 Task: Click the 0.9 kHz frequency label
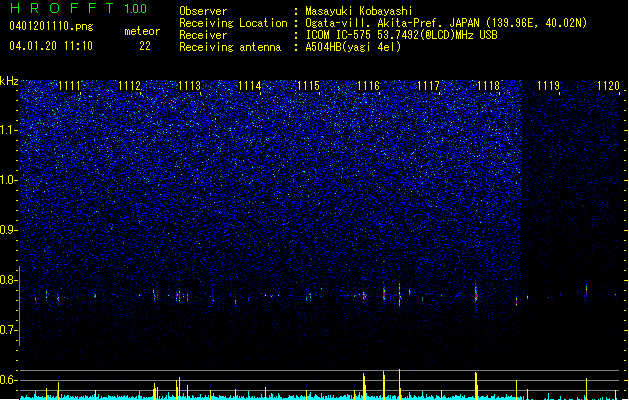(9, 230)
